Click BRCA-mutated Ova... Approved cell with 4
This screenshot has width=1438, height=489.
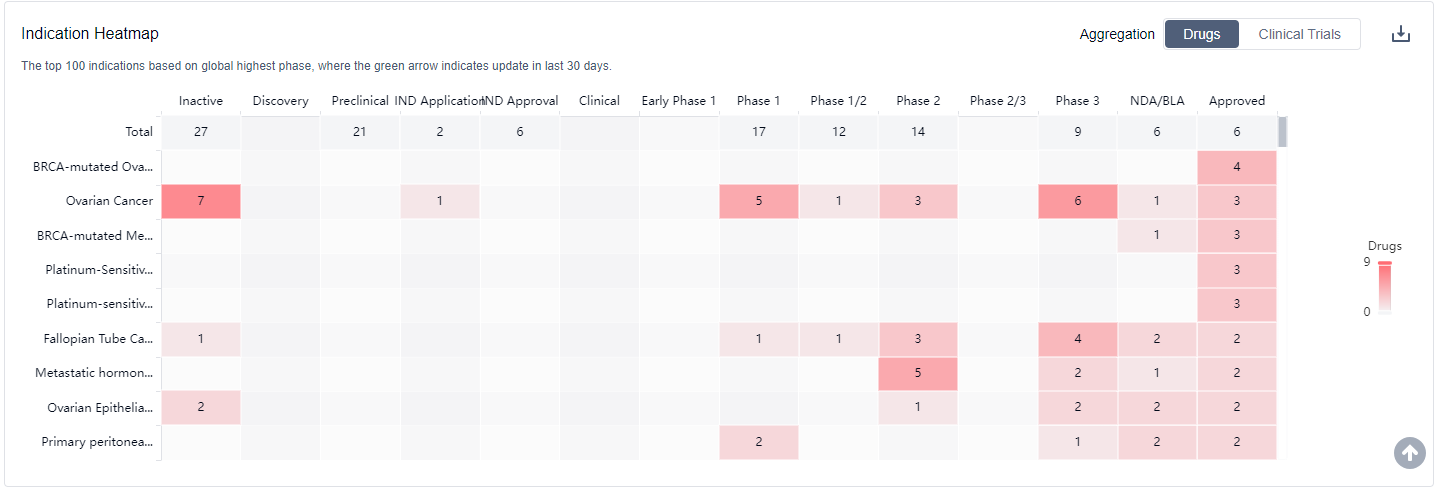1237,167
